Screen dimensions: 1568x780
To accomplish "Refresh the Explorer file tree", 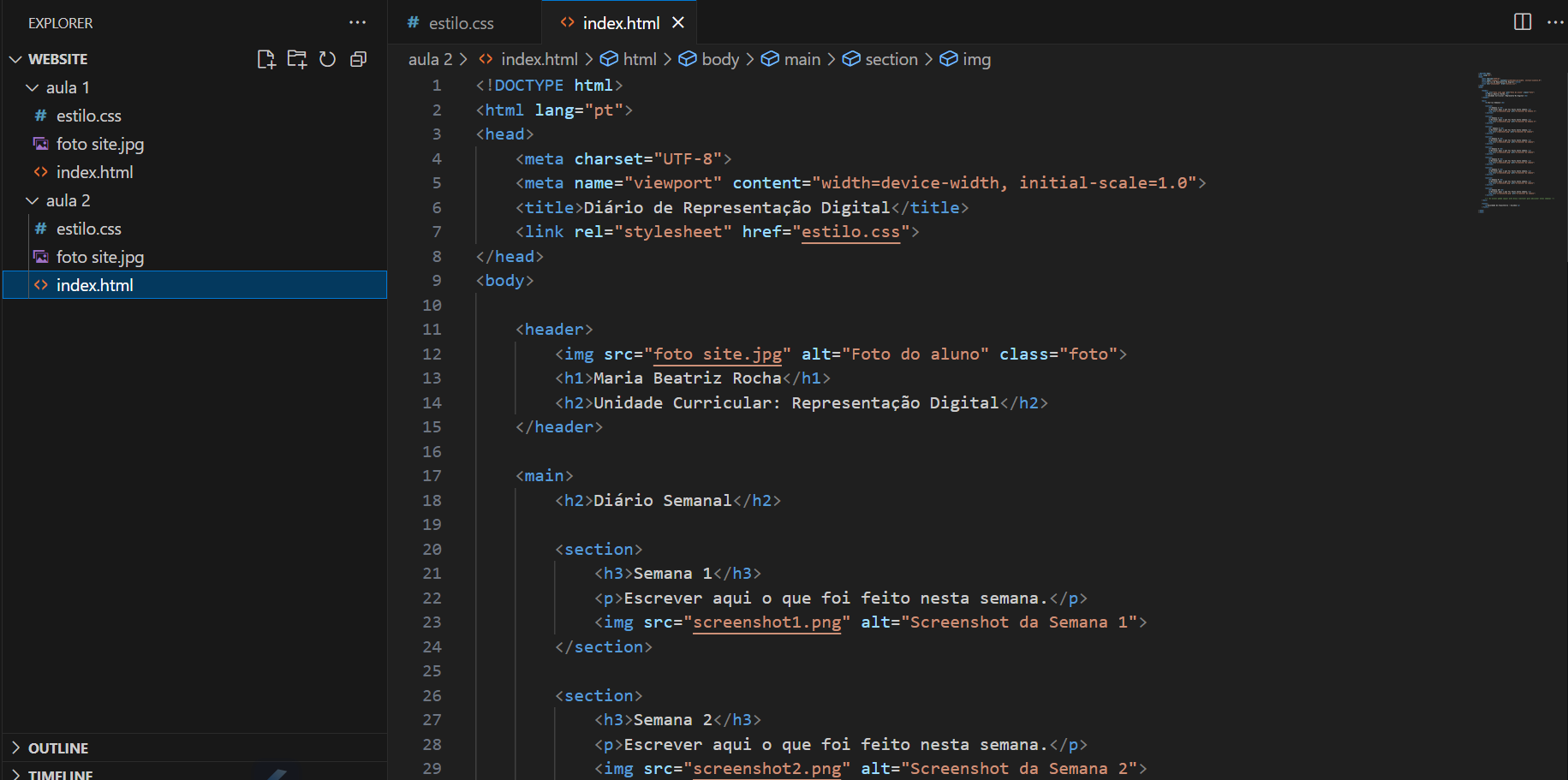I will tap(327, 59).
